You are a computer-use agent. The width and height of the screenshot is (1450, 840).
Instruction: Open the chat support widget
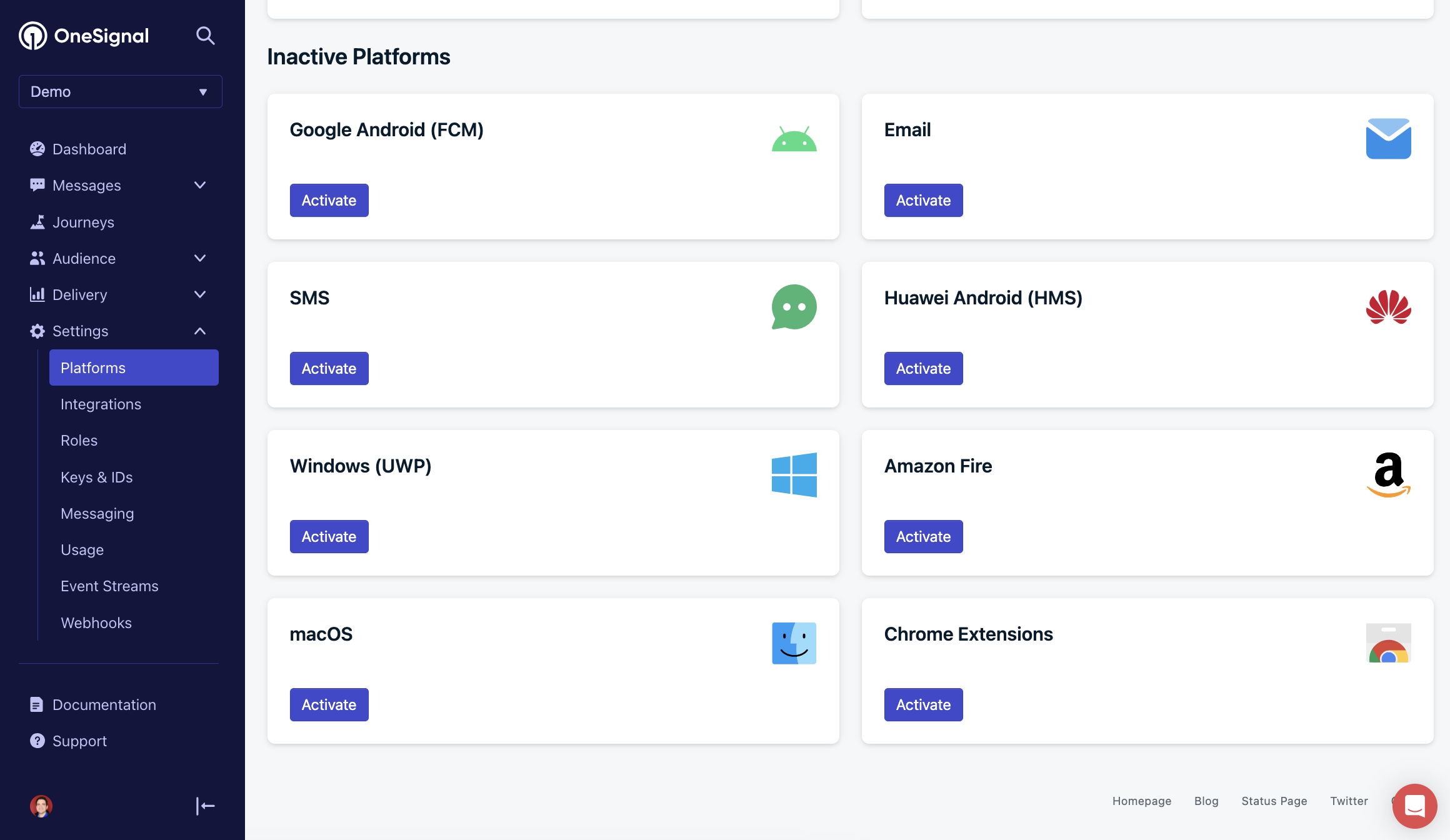click(1414, 806)
